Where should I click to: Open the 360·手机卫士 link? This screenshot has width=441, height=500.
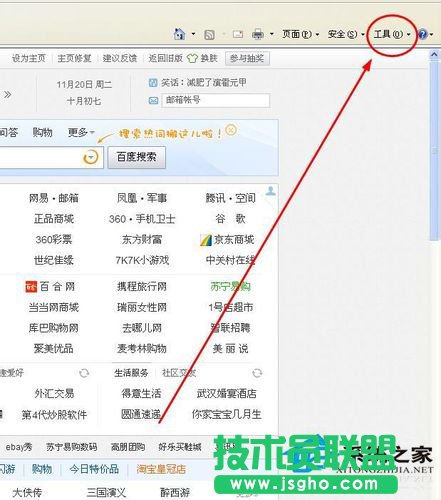point(142,219)
